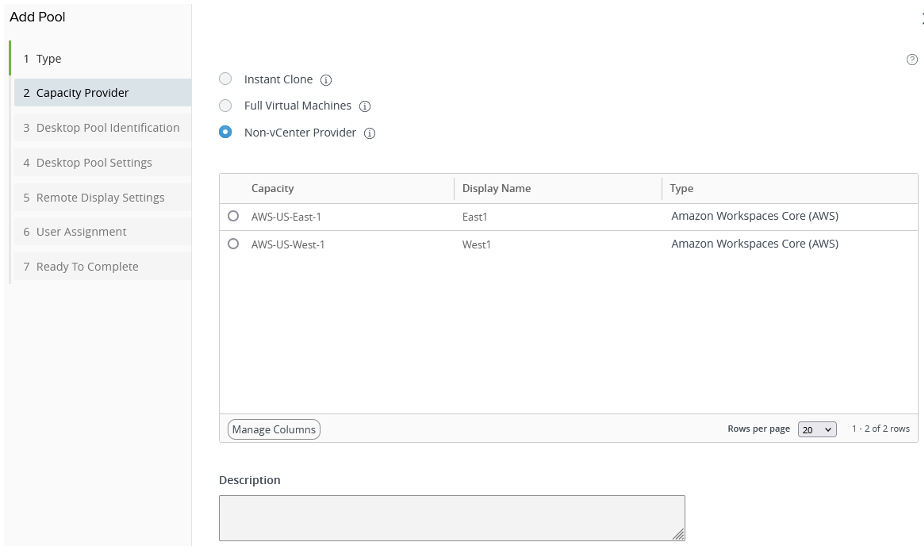
Task: Select the Instant Clone radio option
Action: pyautogui.click(x=226, y=79)
